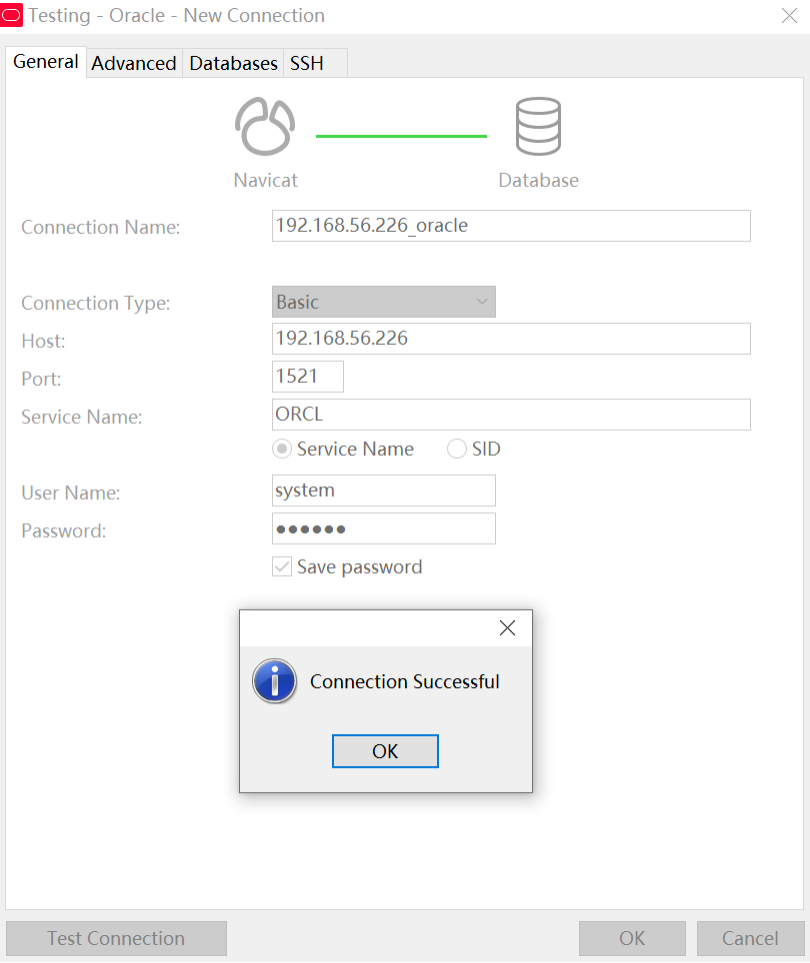Click the 'Password:' label
Image resolution: width=810 pixels, height=963 pixels.
pos(63,531)
